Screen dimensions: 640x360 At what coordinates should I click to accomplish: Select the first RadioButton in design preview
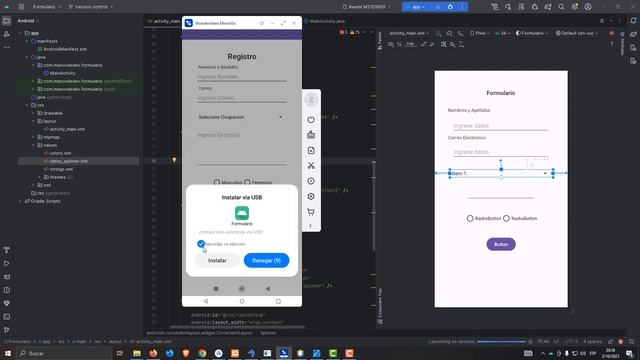[470, 218]
